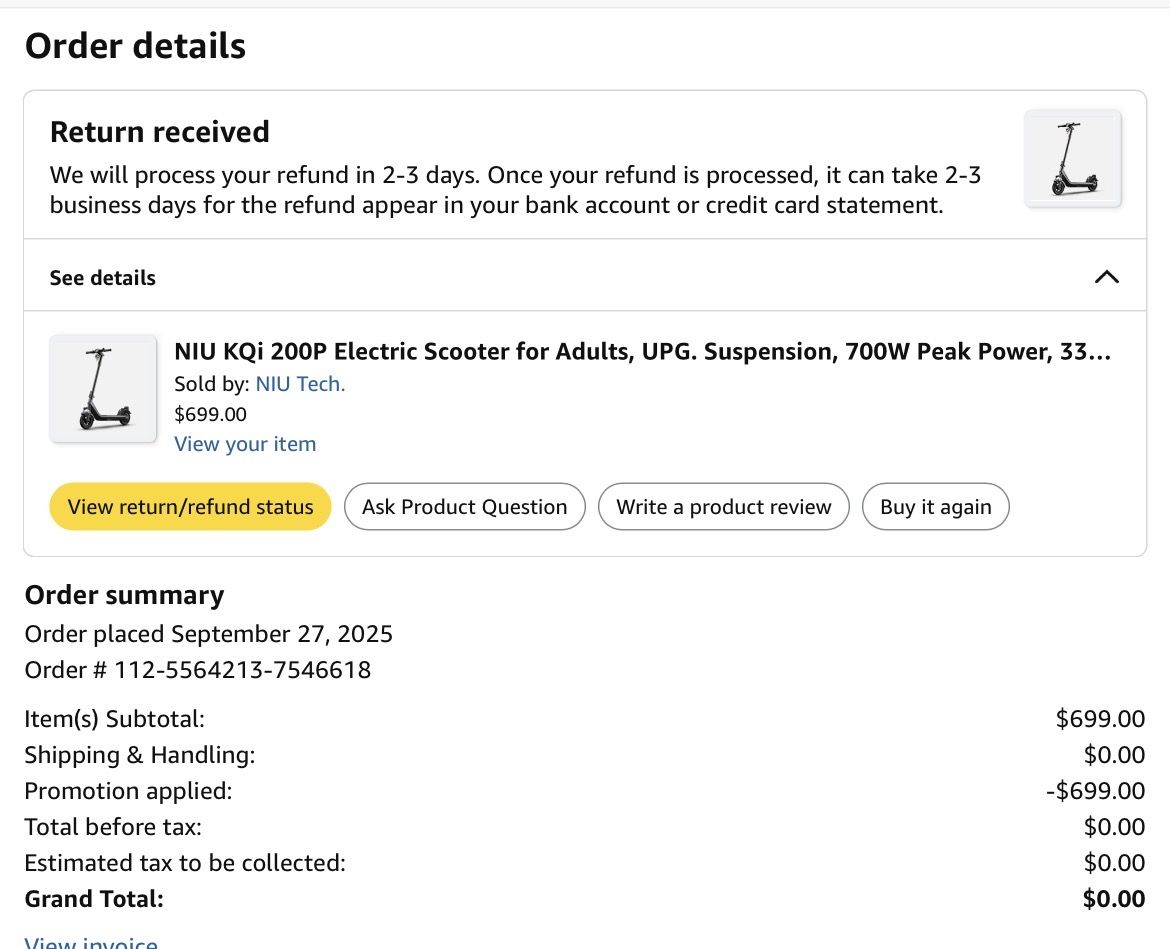
Task: Click the Return received status heading
Action: pos(160,132)
